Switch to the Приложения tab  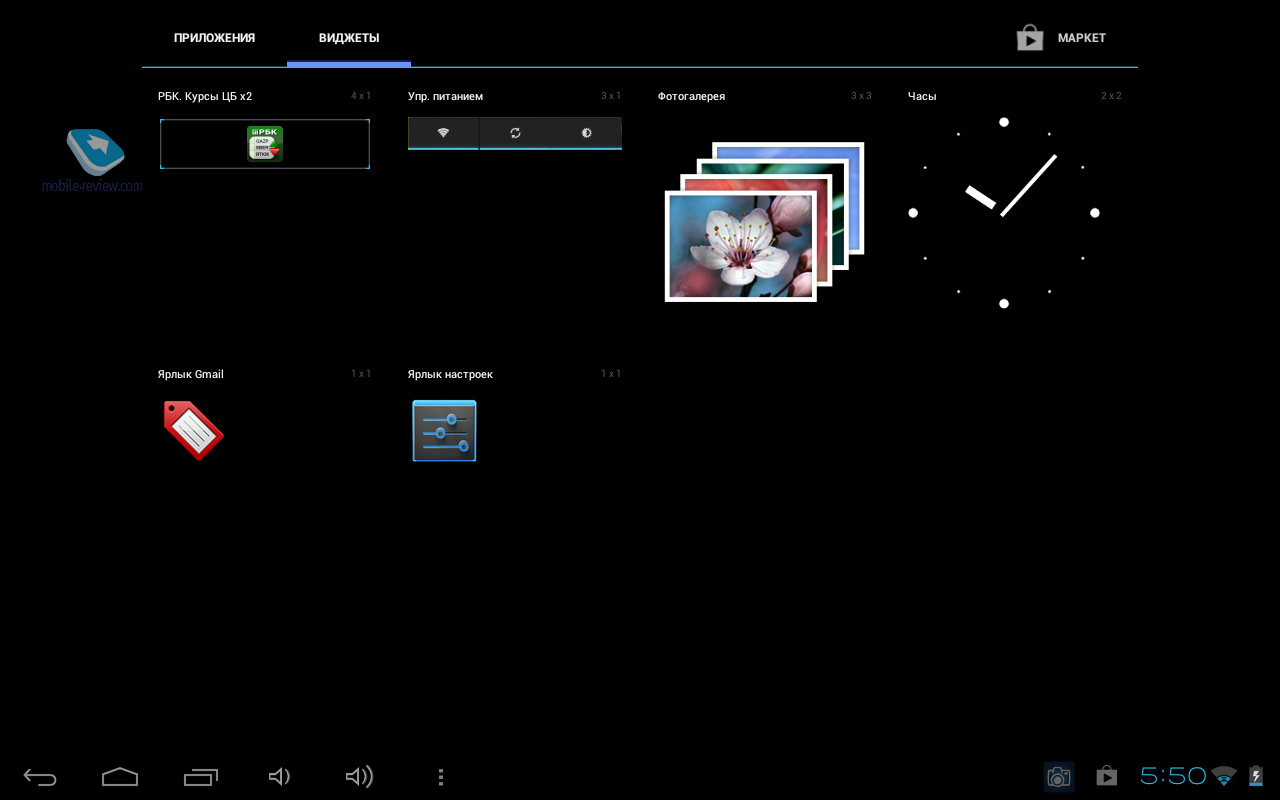[214, 38]
